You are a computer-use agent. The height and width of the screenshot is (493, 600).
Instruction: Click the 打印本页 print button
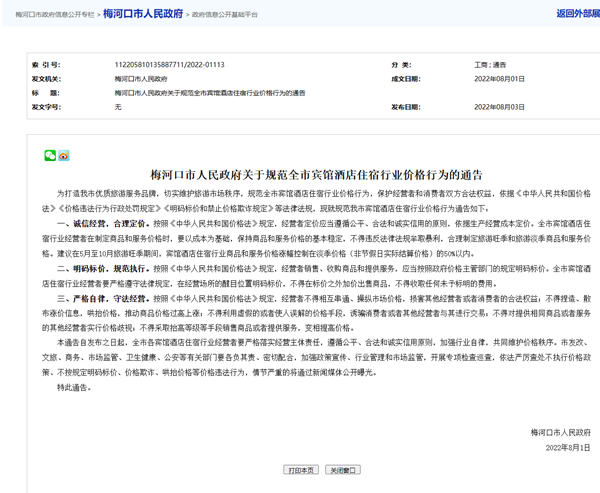pos(301,470)
